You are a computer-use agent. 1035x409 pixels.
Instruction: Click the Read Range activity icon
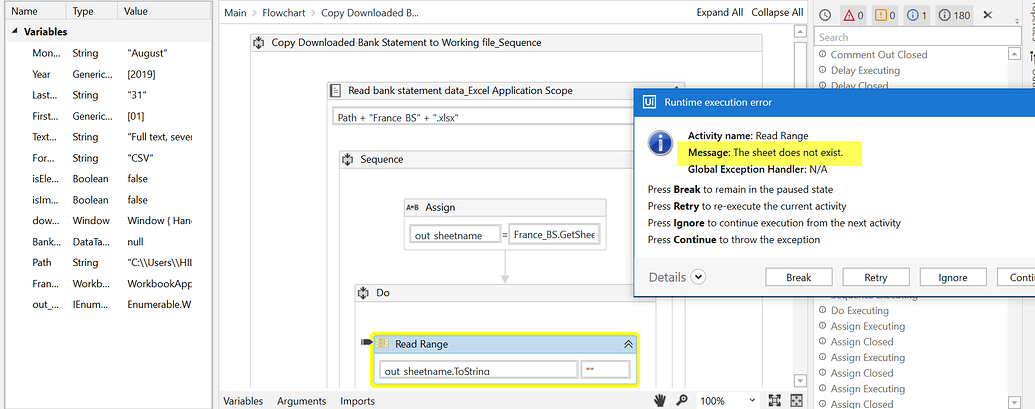pos(382,343)
